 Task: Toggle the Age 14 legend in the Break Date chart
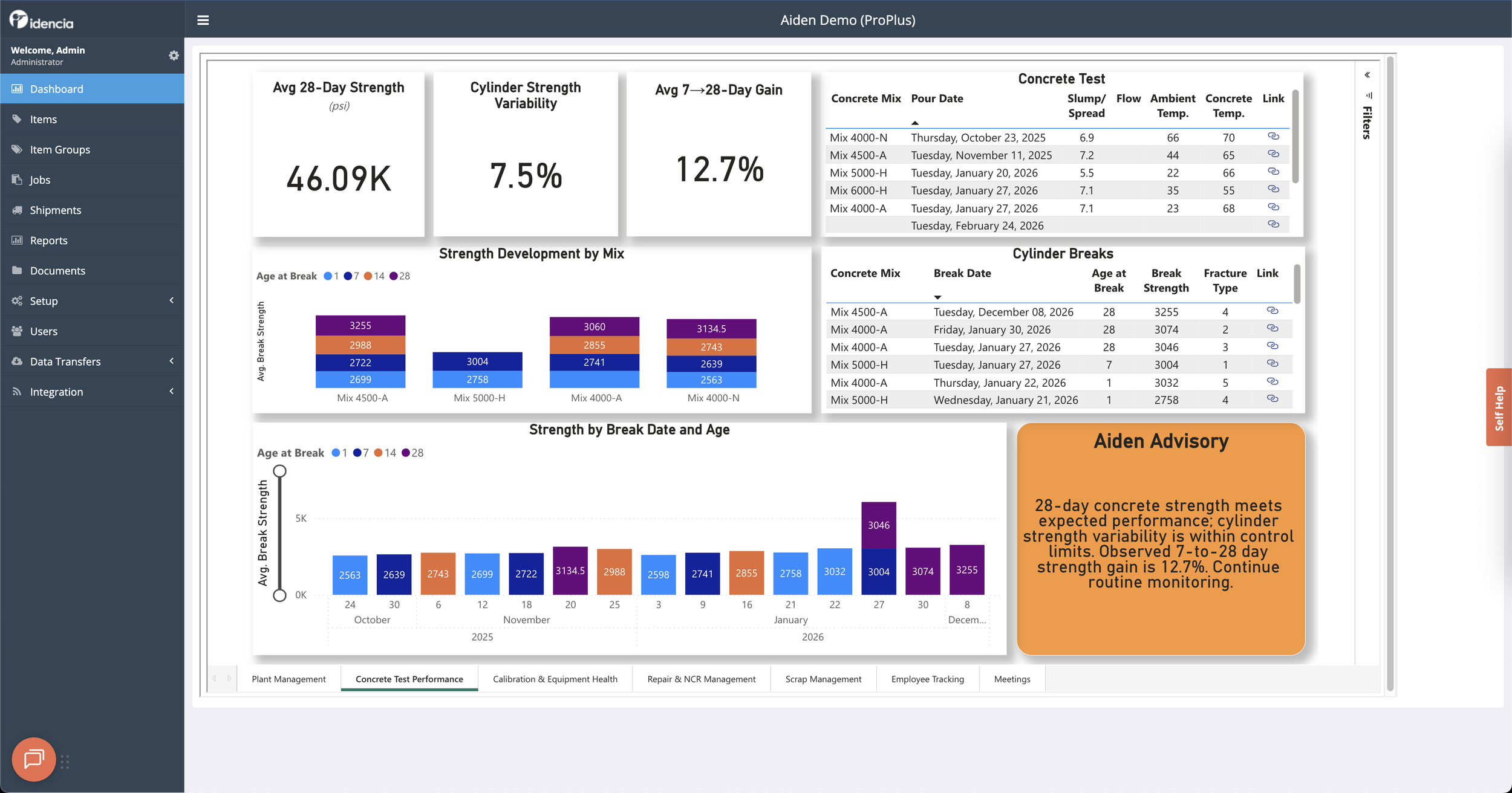[385, 453]
